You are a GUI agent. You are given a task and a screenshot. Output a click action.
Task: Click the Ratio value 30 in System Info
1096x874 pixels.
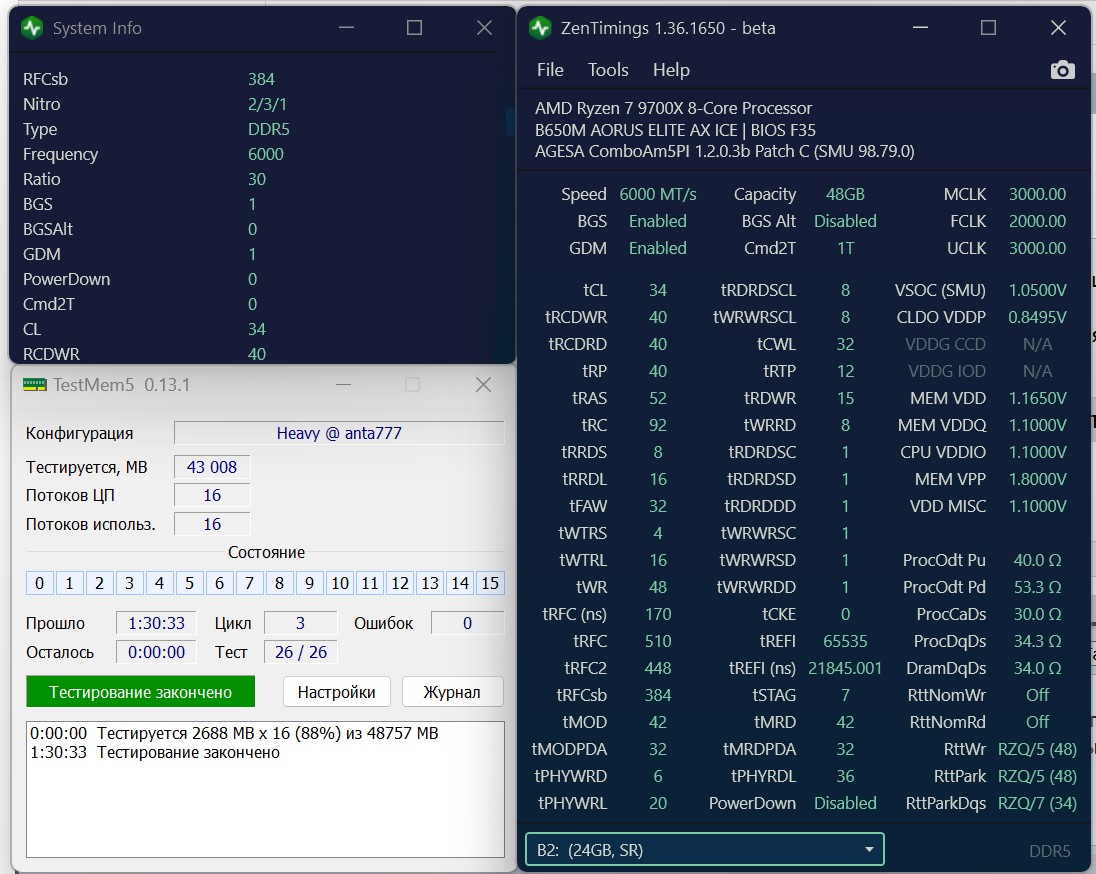[x=257, y=180]
